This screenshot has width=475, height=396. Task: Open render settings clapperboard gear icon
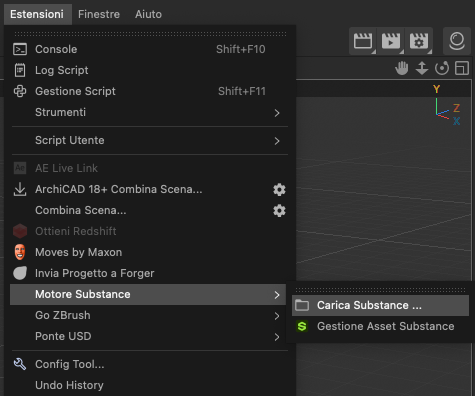pyautogui.click(x=419, y=41)
